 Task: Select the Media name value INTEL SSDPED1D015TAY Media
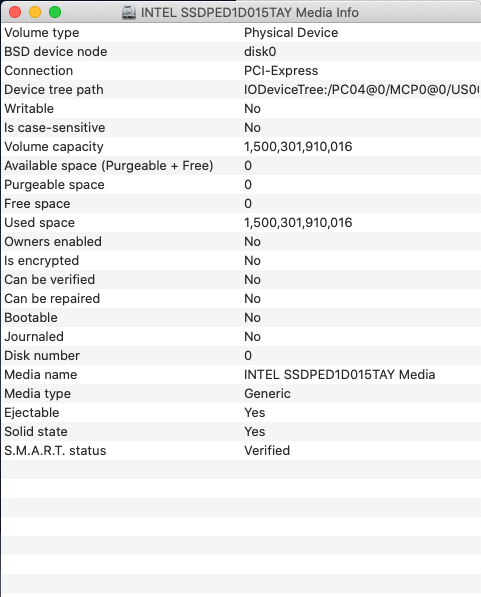click(340, 375)
